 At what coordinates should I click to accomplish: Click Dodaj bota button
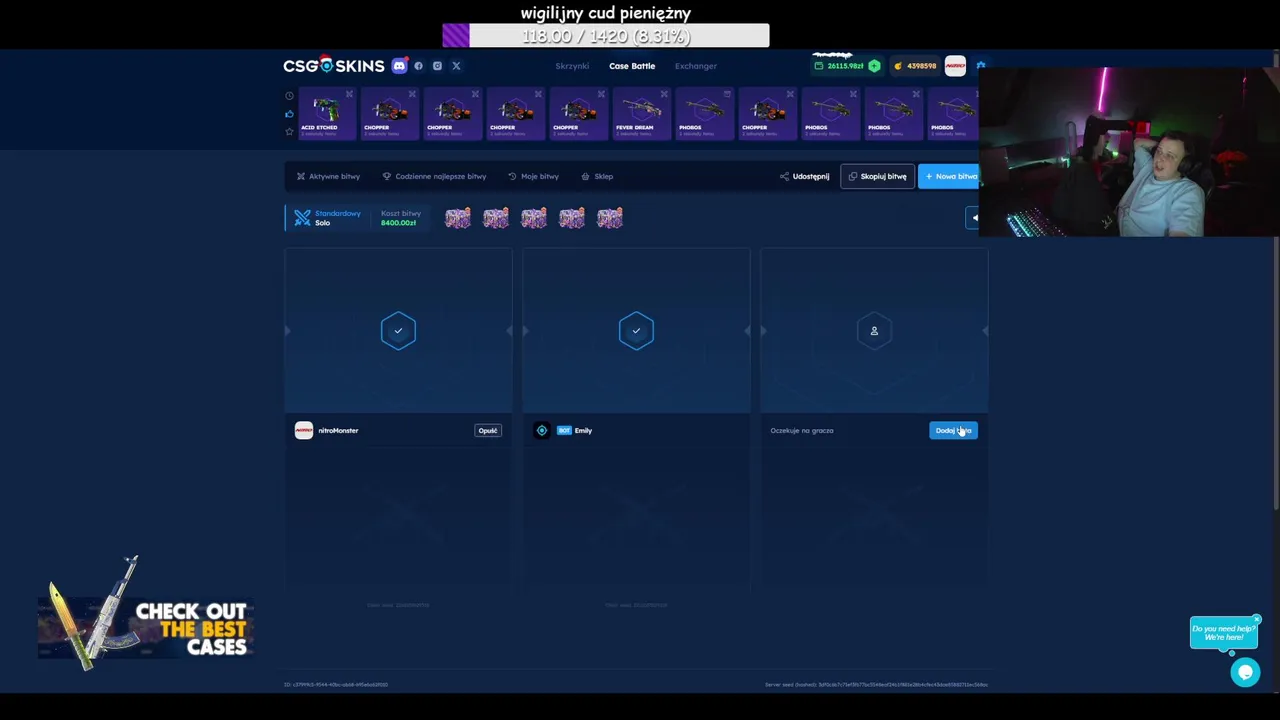(953, 430)
